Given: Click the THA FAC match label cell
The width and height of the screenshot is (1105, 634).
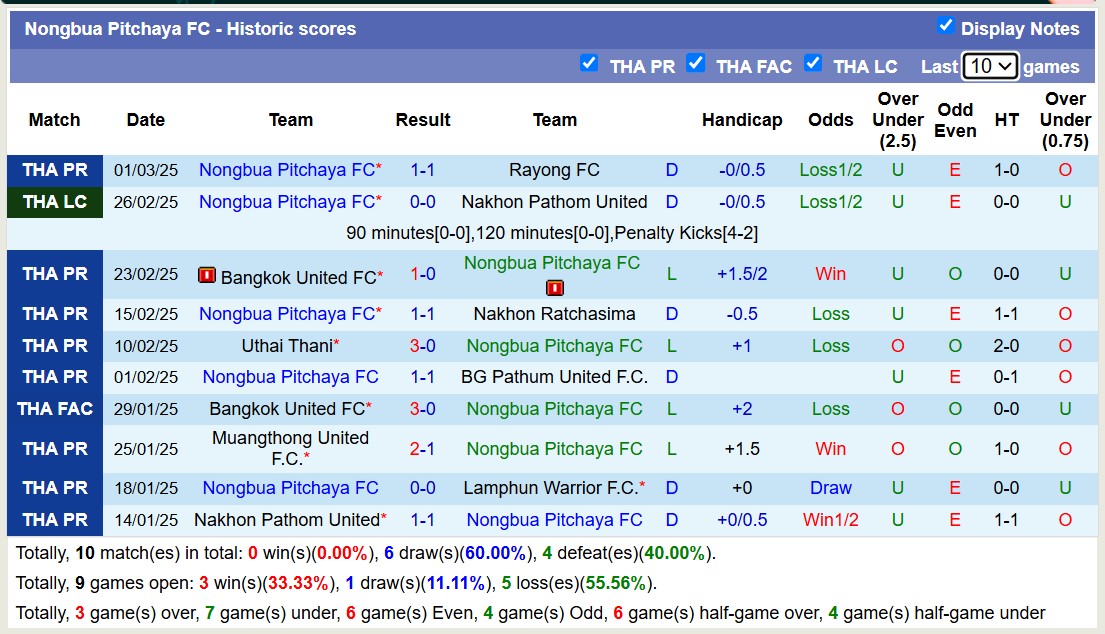Looking at the screenshot, I should tap(55, 409).
